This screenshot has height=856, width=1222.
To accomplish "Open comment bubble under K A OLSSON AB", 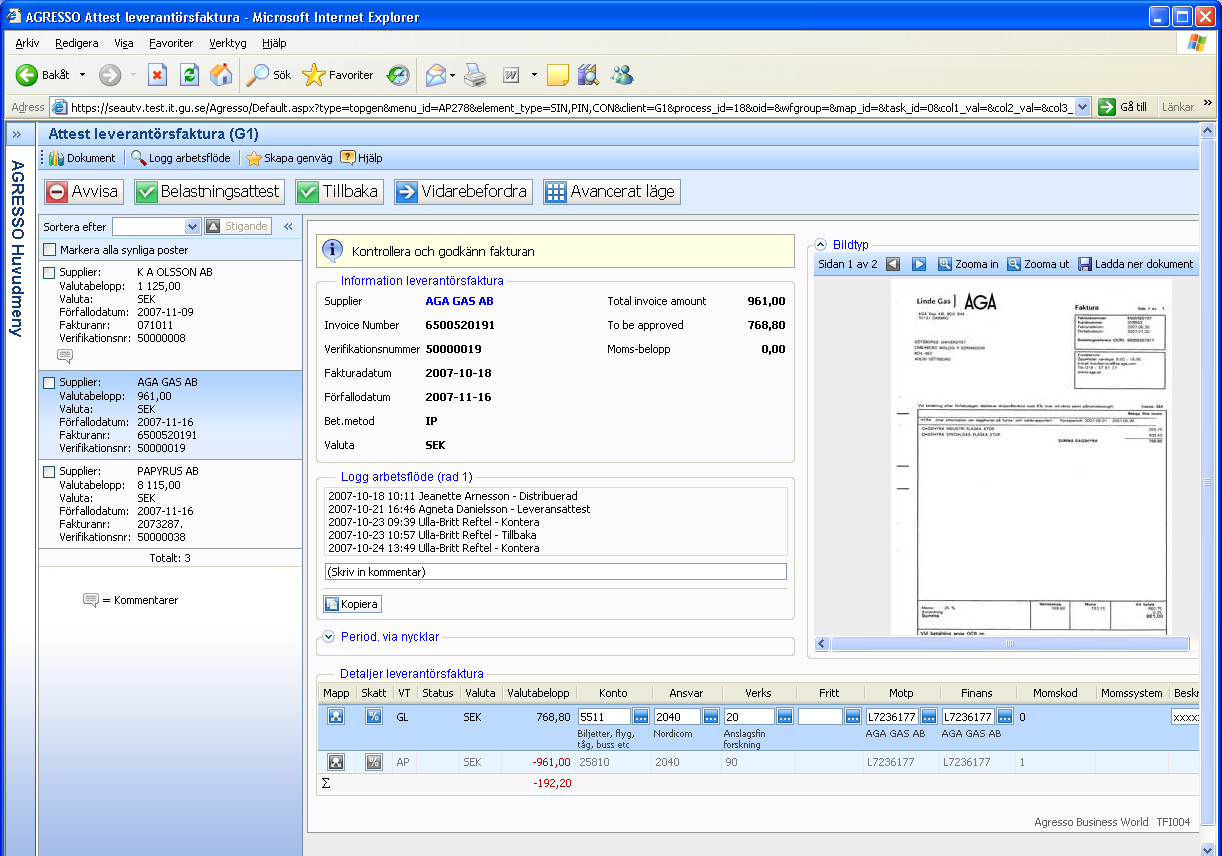I will tap(65, 356).
